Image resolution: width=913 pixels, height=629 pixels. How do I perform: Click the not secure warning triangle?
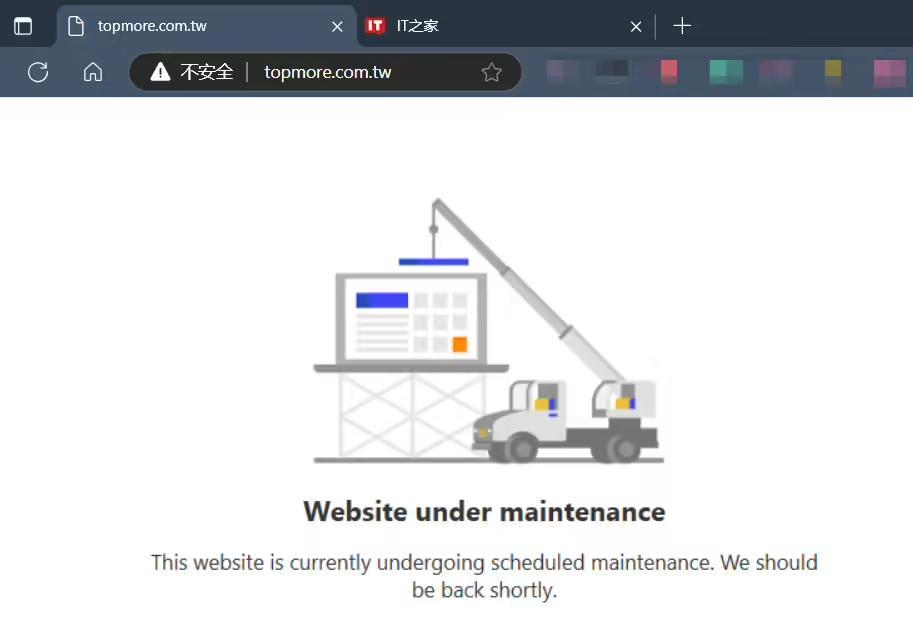tap(160, 72)
